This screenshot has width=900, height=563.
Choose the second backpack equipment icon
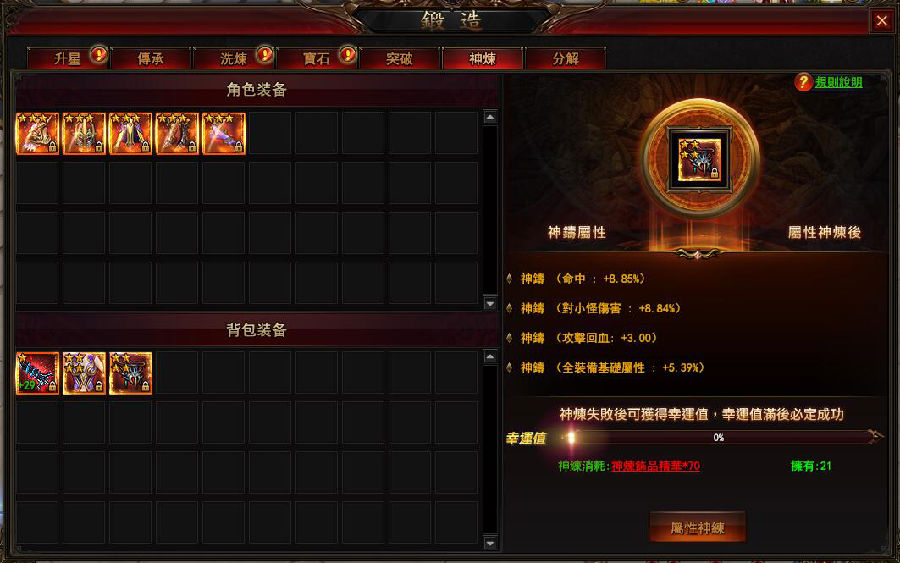(x=84, y=374)
